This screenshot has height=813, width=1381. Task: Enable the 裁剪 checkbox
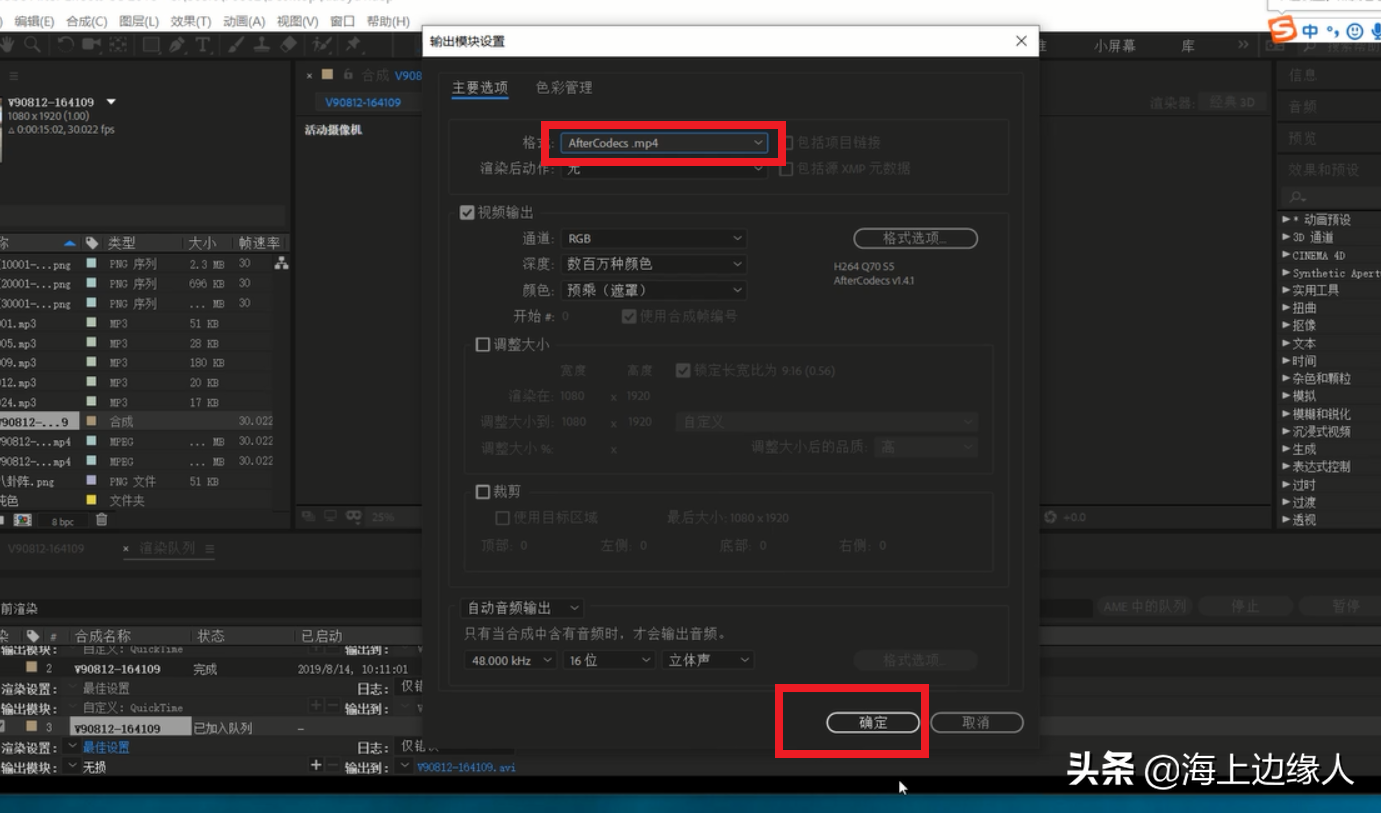pyautogui.click(x=482, y=489)
